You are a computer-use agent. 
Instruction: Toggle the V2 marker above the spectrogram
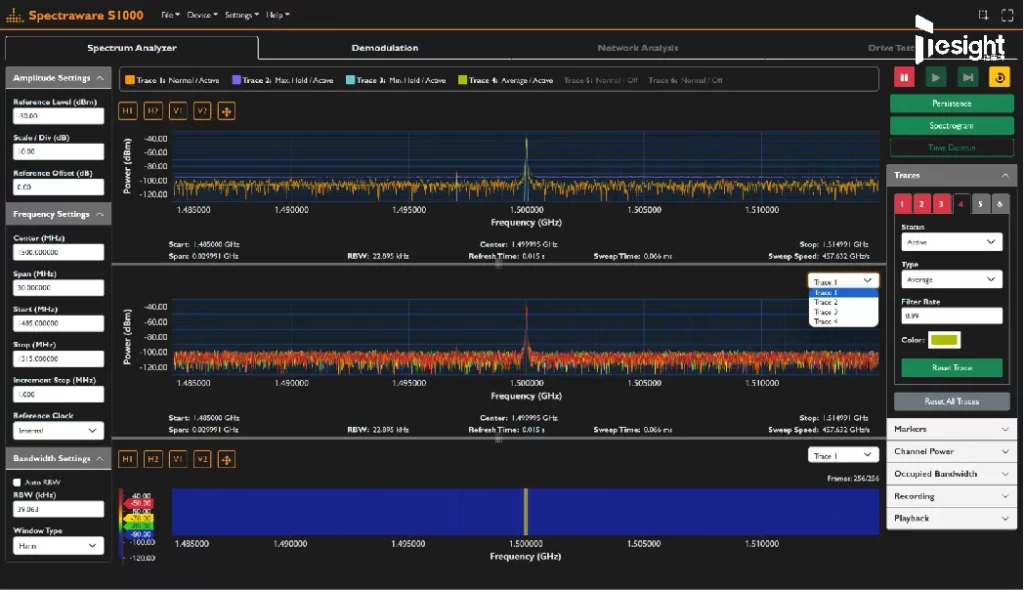(202, 459)
